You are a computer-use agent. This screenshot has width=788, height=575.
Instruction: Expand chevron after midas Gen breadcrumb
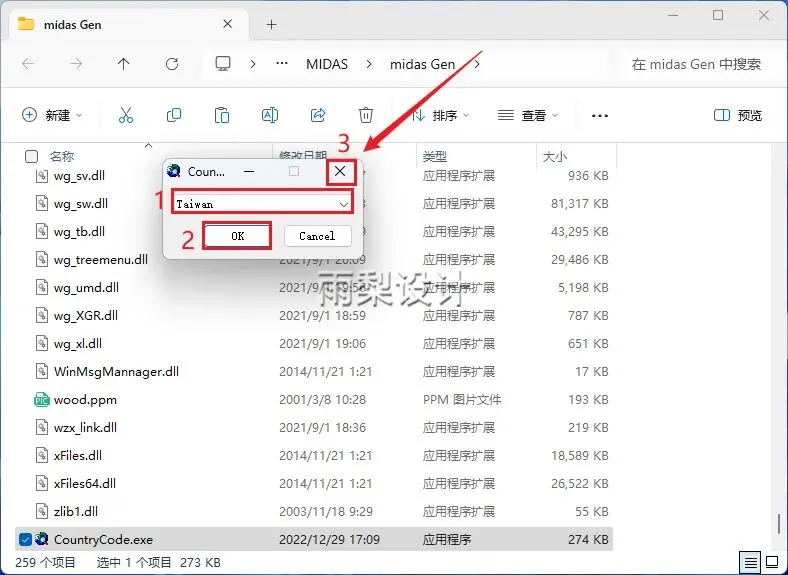click(x=476, y=64)
